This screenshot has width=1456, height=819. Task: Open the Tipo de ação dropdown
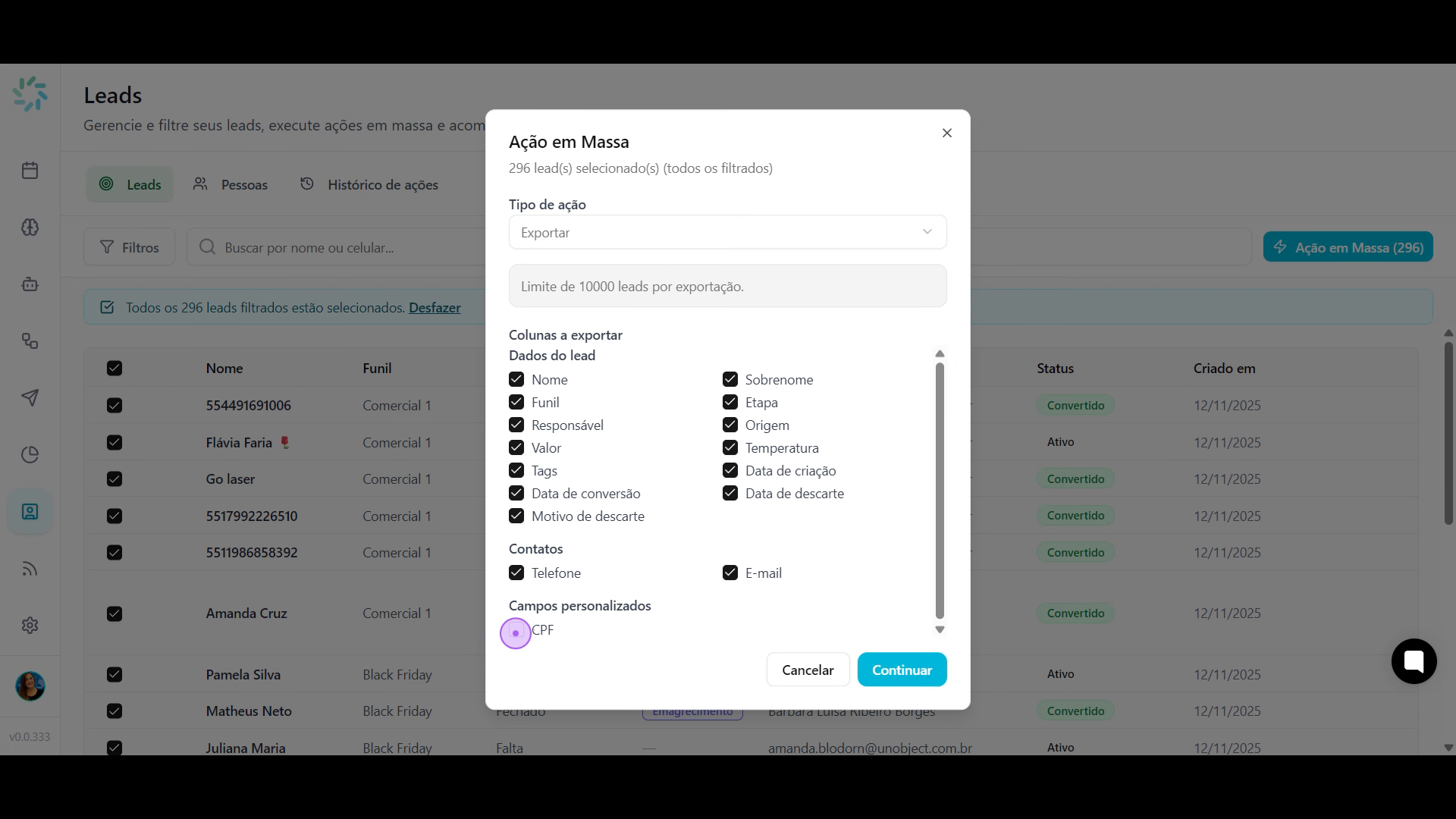point(728,232)
